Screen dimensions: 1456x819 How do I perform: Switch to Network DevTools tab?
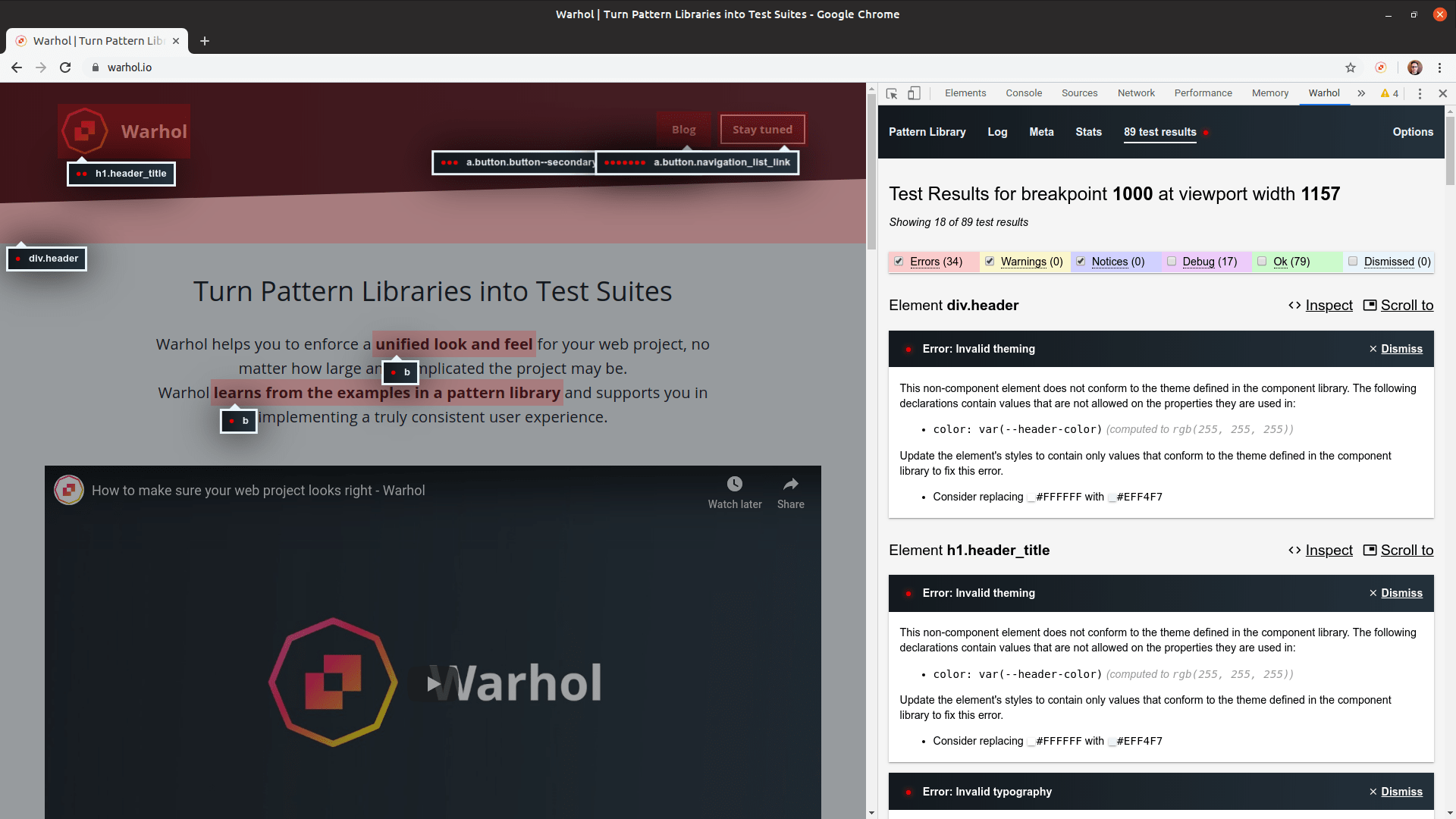pyautogui.click(x=1136, y=93)
